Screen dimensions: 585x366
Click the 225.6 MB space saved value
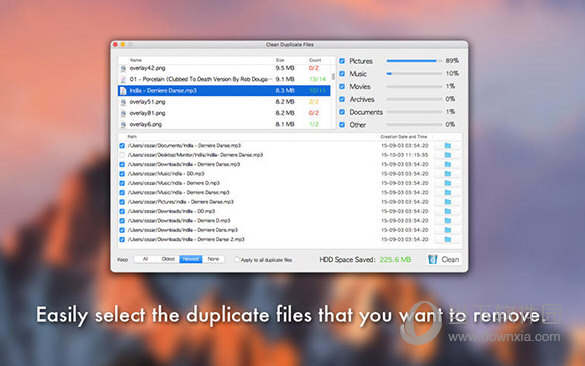(x=395, y=260)
